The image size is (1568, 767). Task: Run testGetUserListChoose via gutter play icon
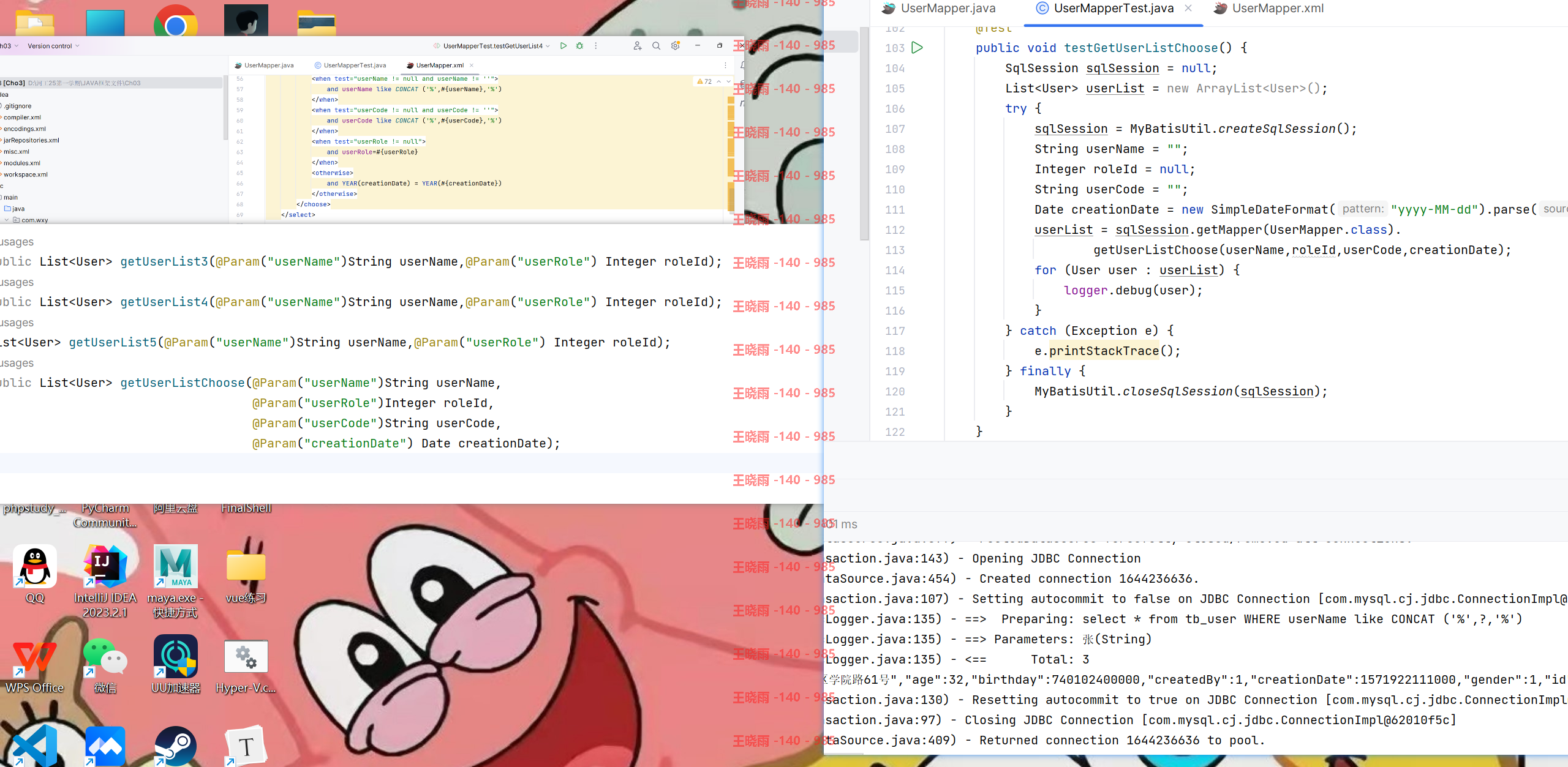click(917, 48)
